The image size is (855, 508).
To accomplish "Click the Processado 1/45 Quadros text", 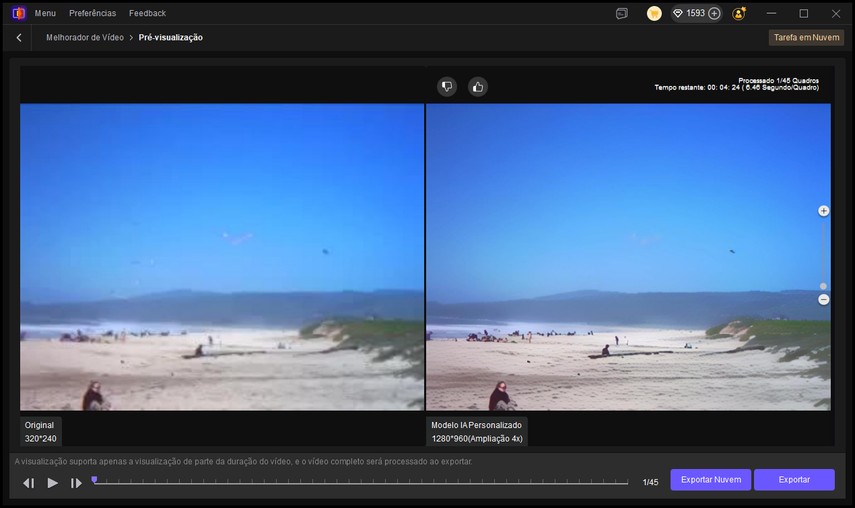I will tap(778, 81).
